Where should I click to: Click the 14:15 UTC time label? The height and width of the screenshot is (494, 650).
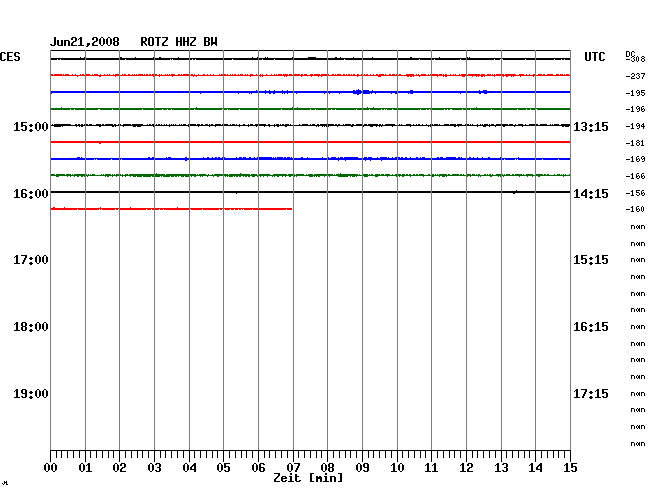pyautogui.click(x=591, y=194)
